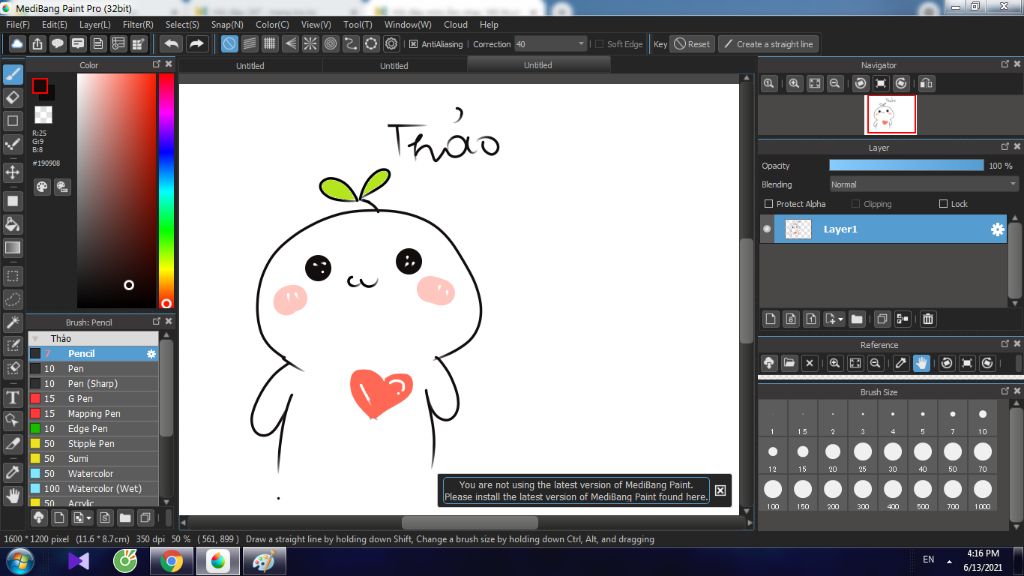This screenshot has height=576, width=1024.
Task: Open Visual Studio from taskbar
Action: click(x=78, y=562)
